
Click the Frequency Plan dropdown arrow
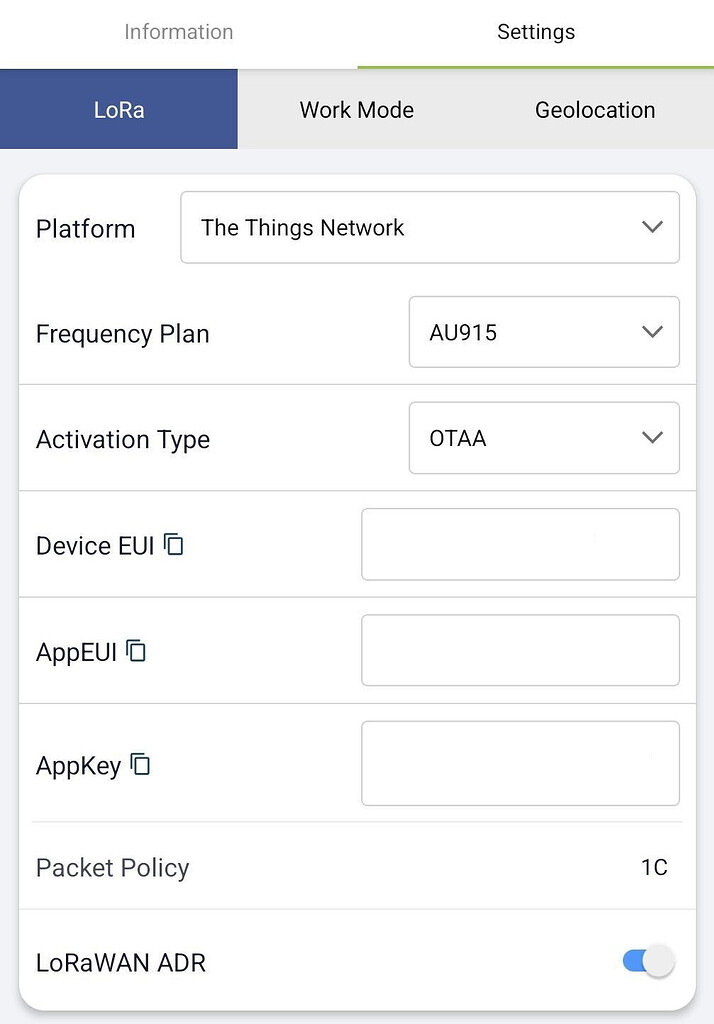click(651, 332)
